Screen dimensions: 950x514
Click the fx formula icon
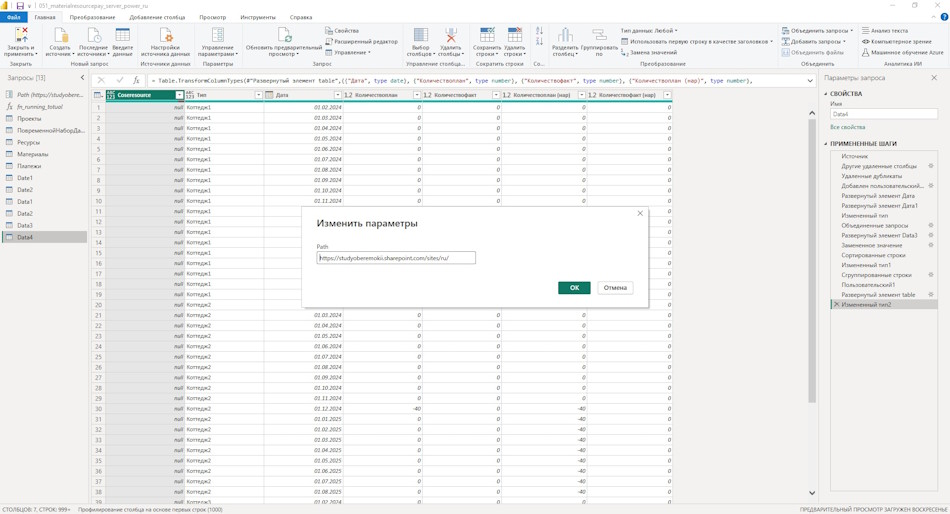click(136, 80)
